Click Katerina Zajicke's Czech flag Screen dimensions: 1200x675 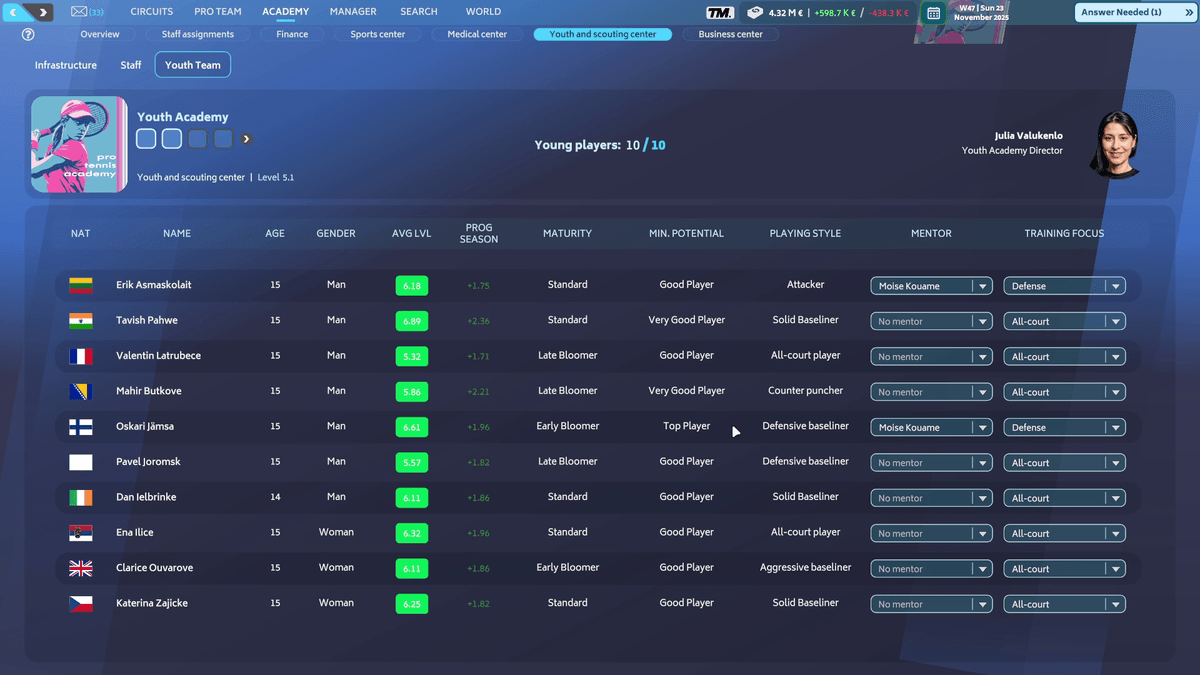(80, 603)
